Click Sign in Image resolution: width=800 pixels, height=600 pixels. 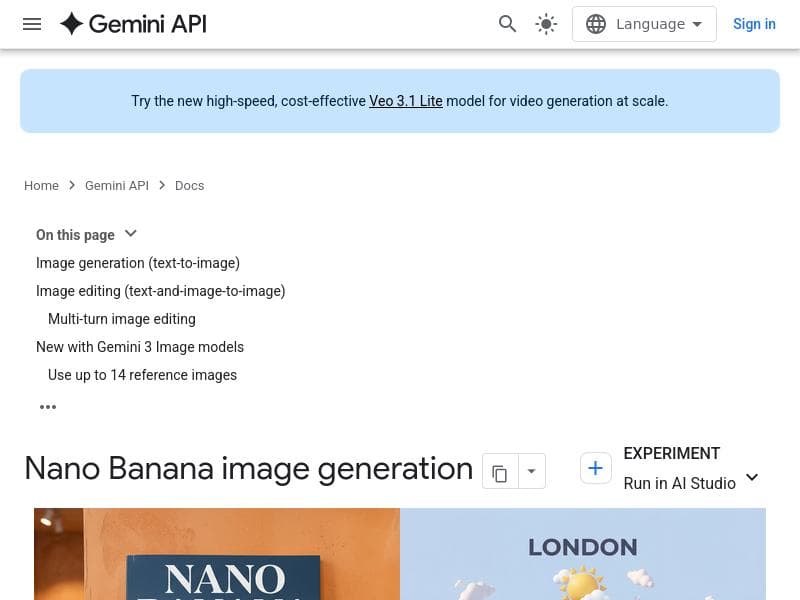pos(754,24)
